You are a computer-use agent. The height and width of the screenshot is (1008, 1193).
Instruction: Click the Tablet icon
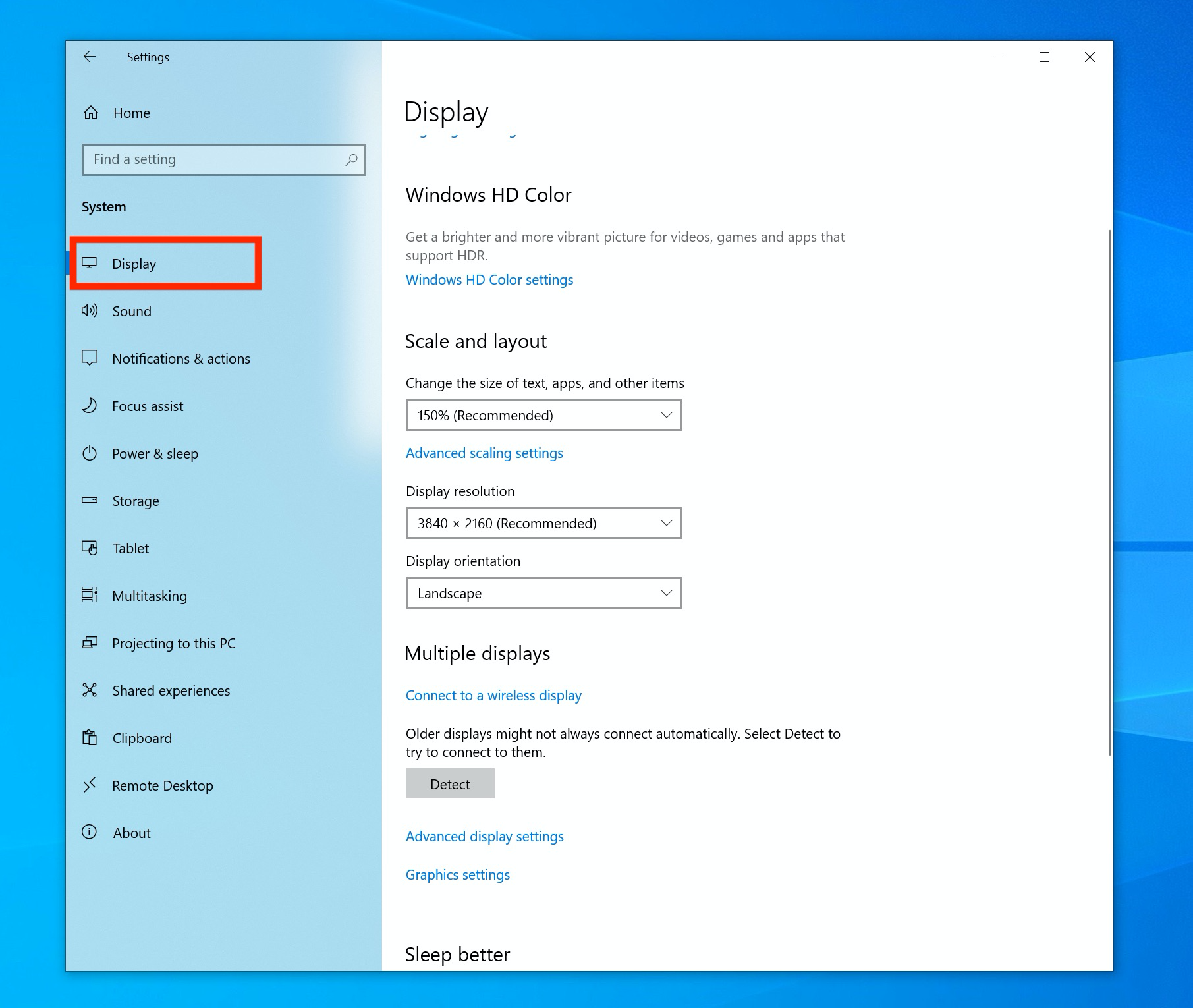click(x=90, y=547)
